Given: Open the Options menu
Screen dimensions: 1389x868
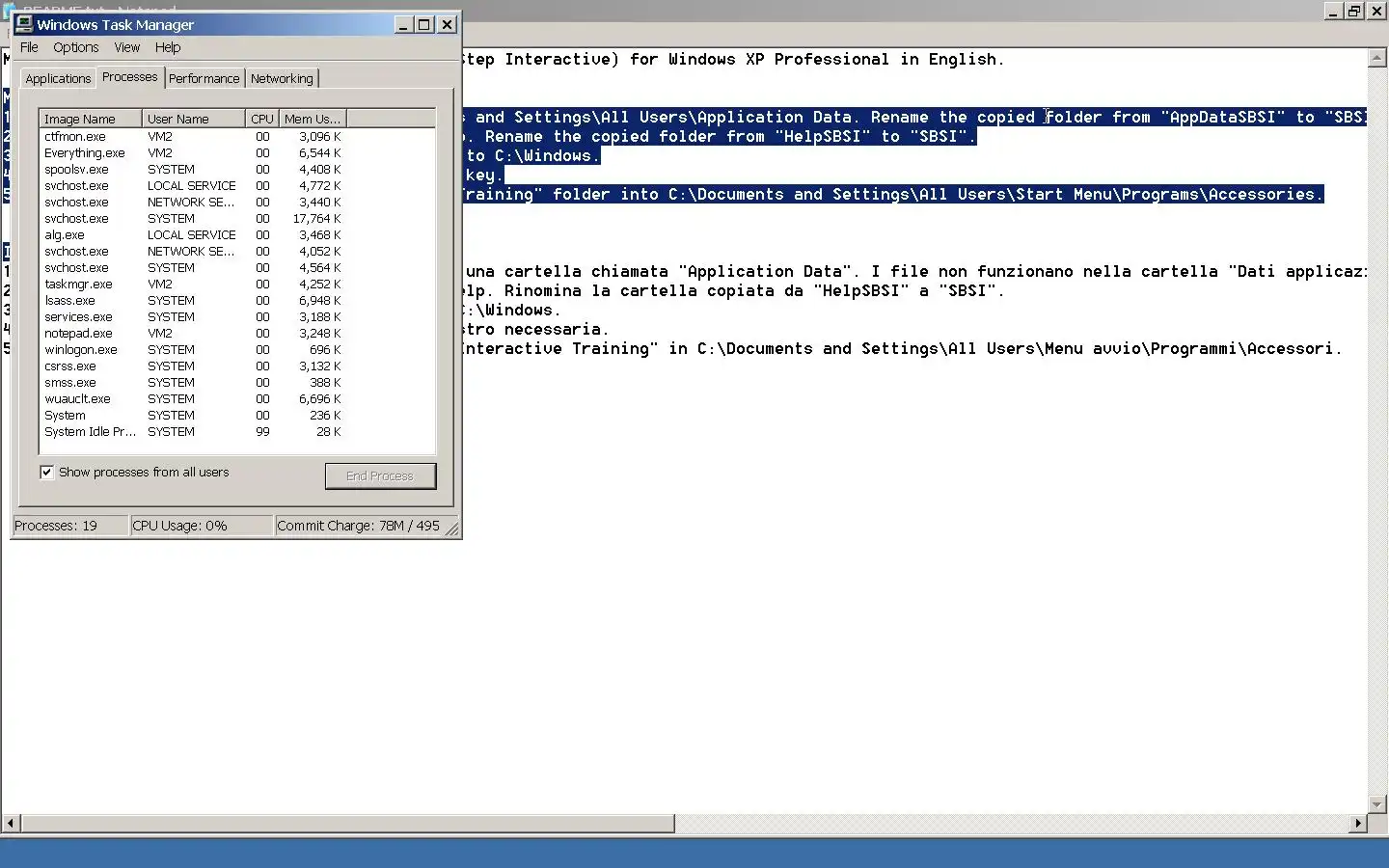Looking at the screenshot, I should [75, 47].
